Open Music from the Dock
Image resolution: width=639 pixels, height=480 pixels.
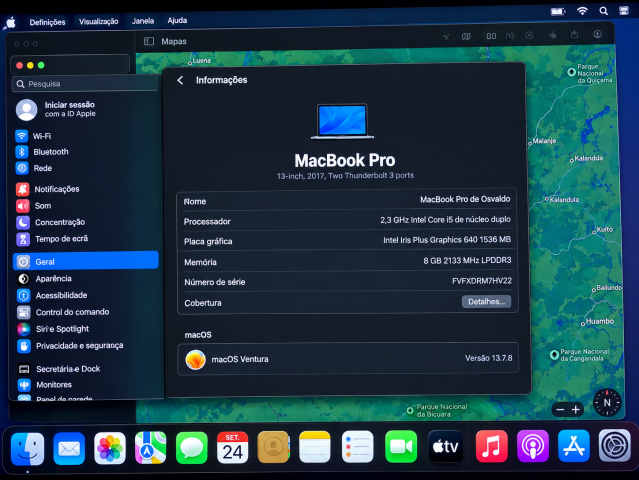coord(491,446)
